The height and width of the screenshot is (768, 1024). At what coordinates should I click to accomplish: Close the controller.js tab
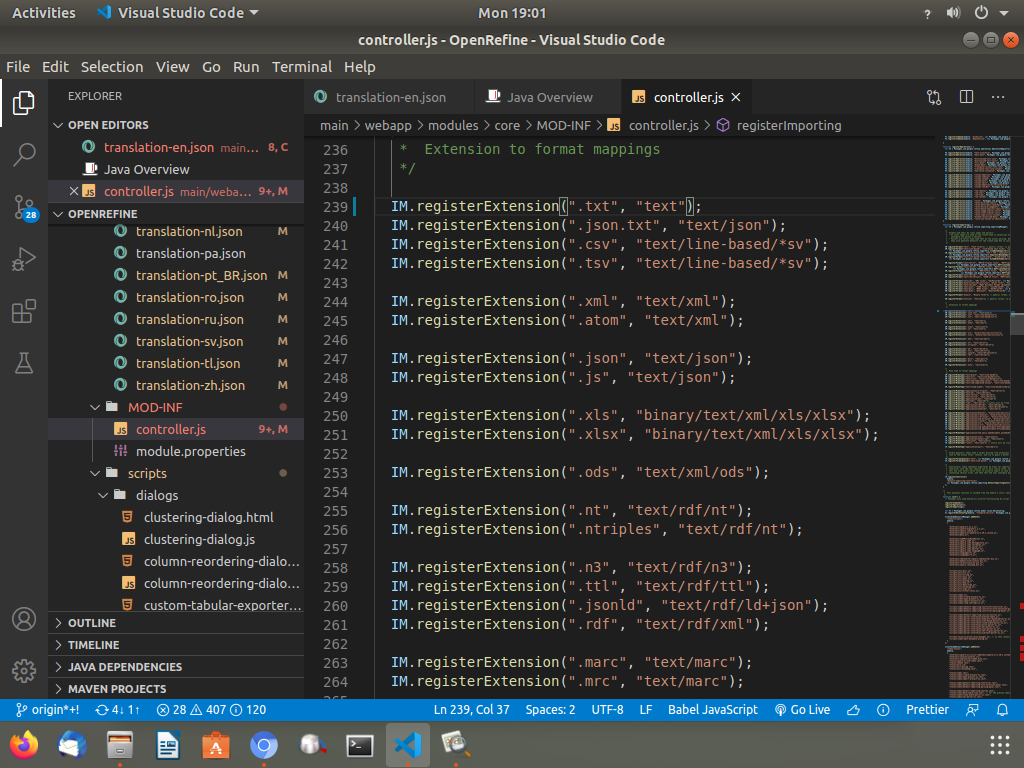pos(736,97)
